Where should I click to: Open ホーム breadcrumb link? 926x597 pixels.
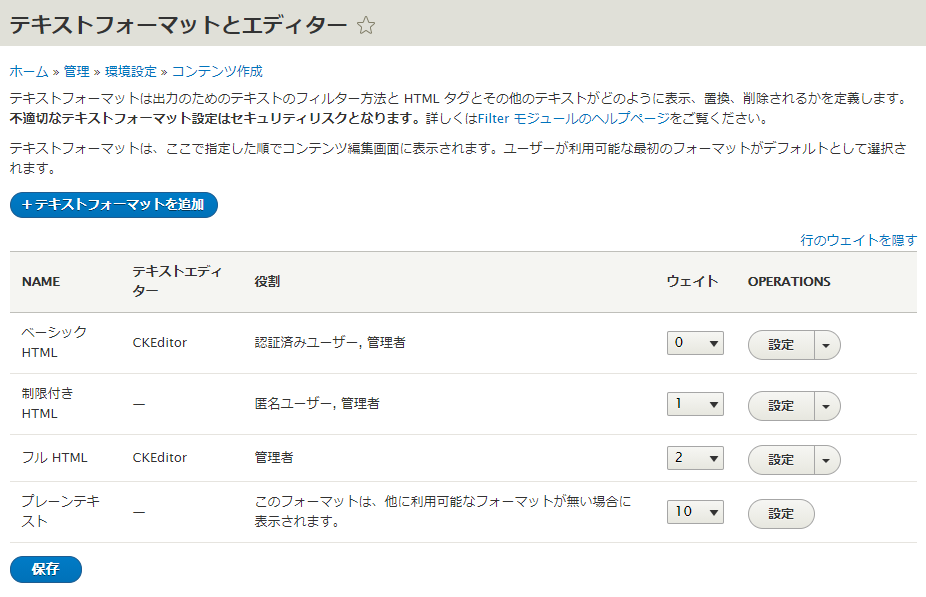pos(29,71)
